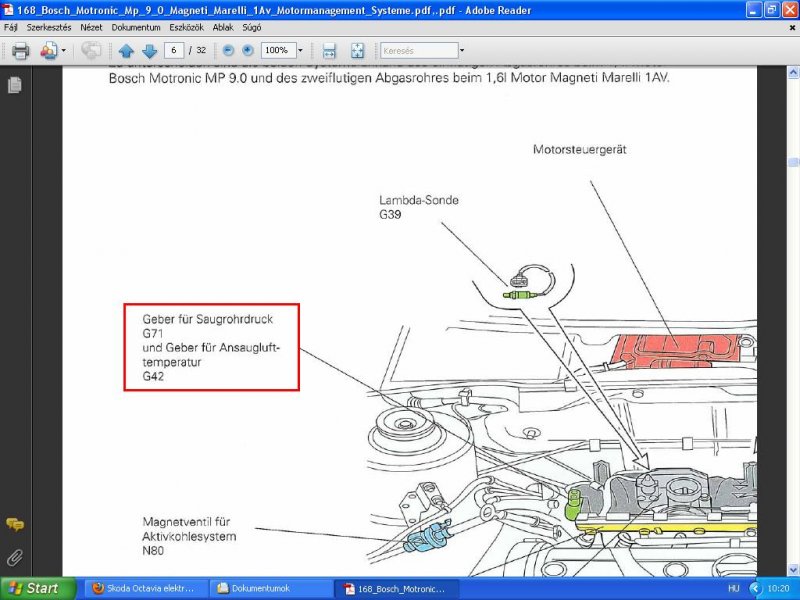Open the Súgó menu
This screenshot has width=800, height=600.
(252, 28)
